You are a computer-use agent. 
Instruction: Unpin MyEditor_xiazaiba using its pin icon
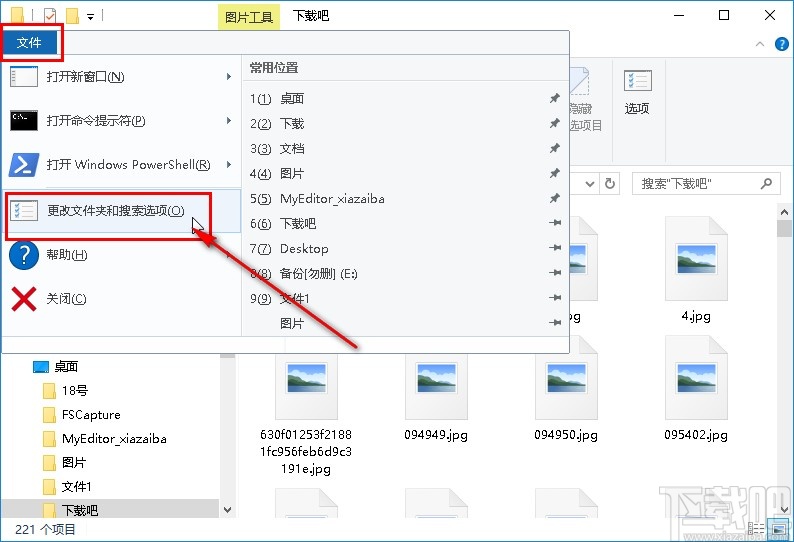pos(555,198)
